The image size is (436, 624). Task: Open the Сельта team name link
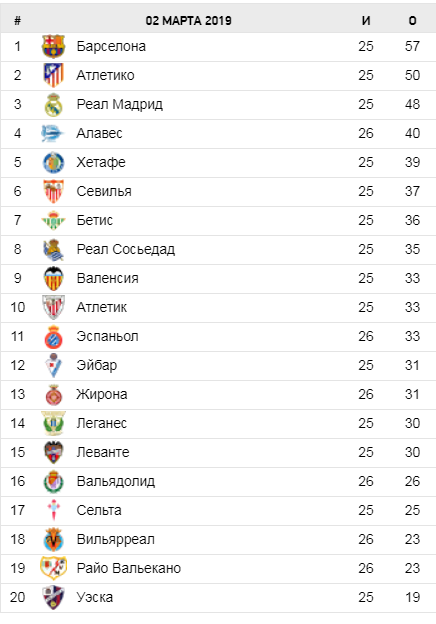99,511
